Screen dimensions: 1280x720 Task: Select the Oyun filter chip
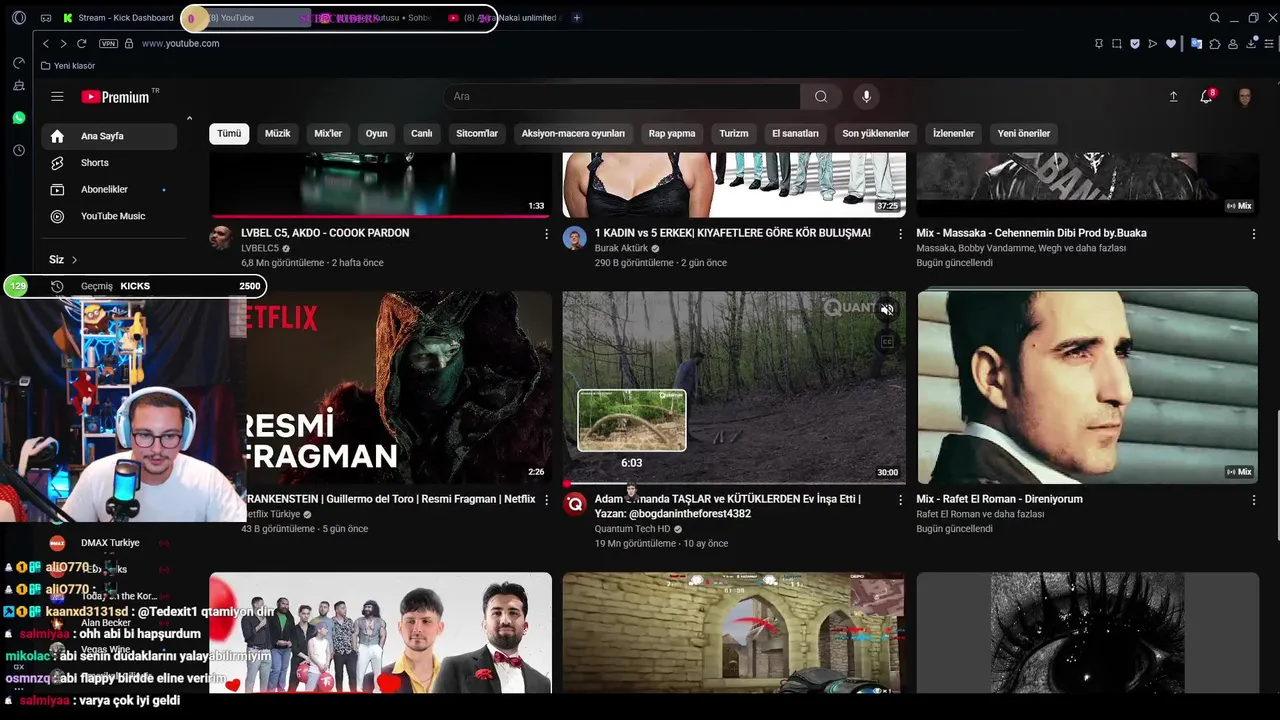[376, 134]
